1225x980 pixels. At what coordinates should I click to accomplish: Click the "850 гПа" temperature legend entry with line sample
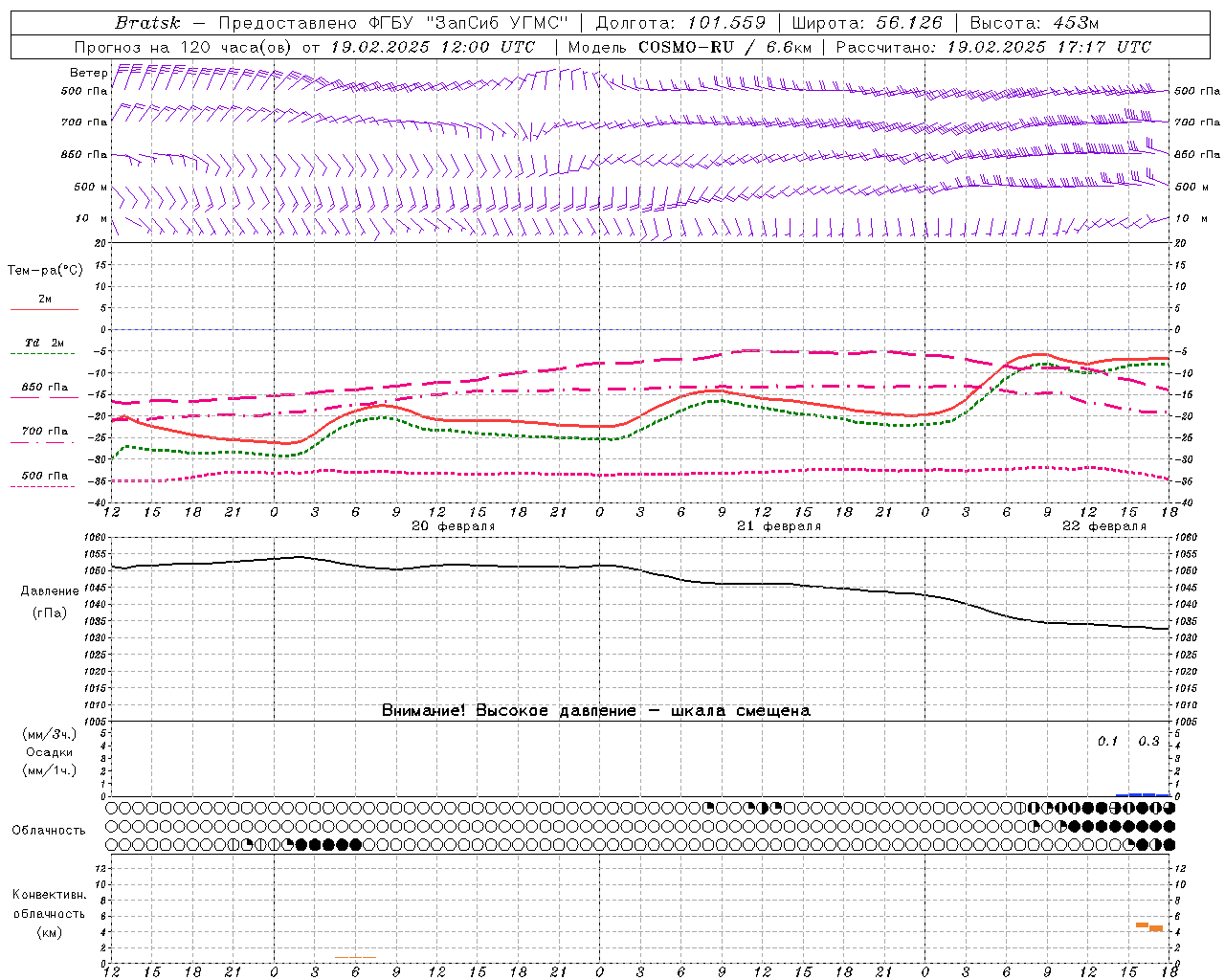(45, 388)
